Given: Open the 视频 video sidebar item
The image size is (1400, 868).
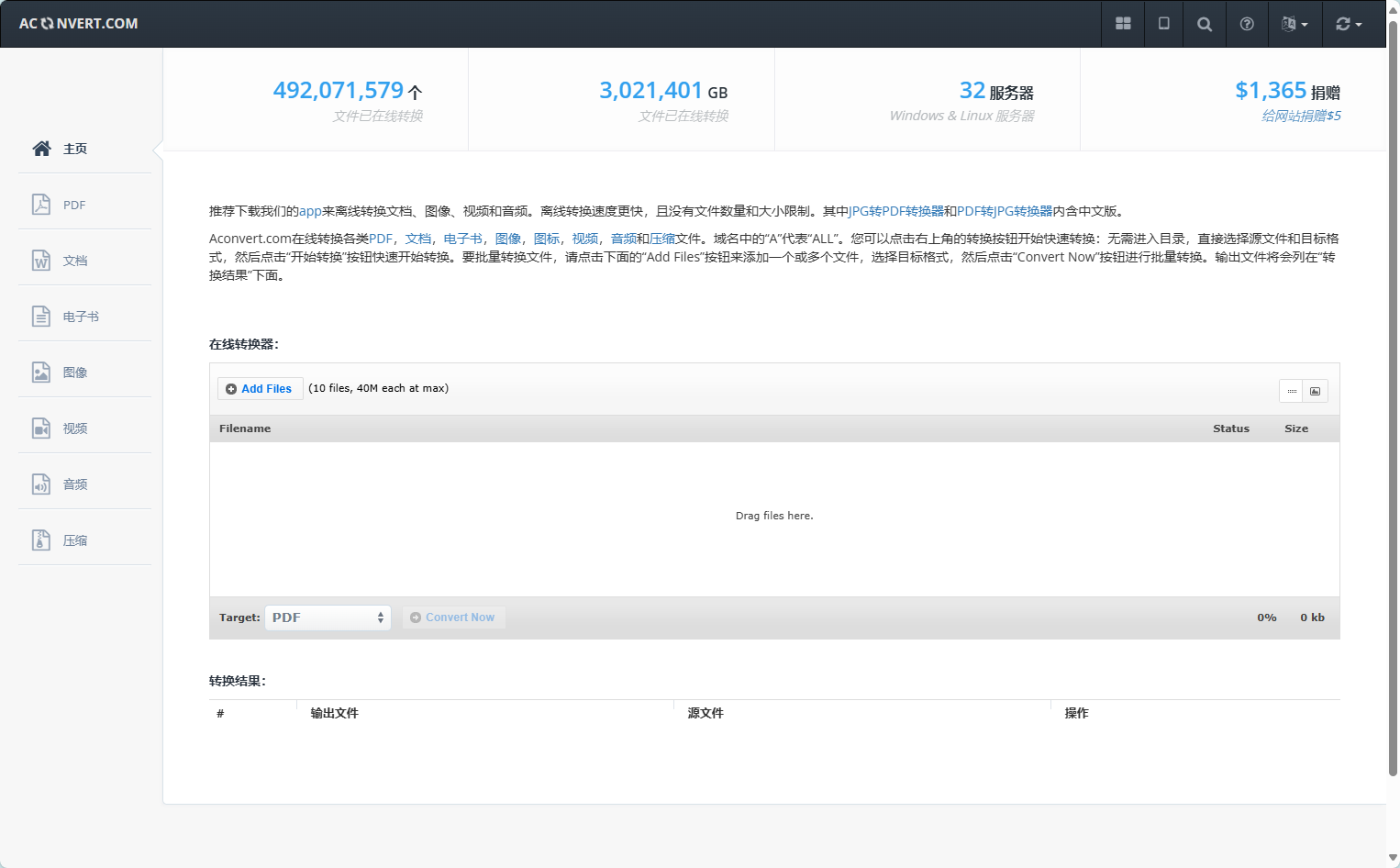Looking at the screenshot, I should pyautogui.click(x=84, y=428).
